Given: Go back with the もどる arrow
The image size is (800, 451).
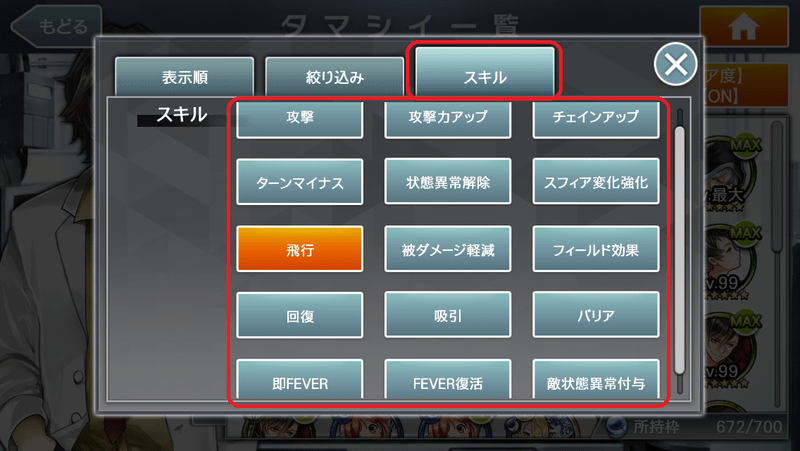Looking at the screenshot, I should pos(56,27).
